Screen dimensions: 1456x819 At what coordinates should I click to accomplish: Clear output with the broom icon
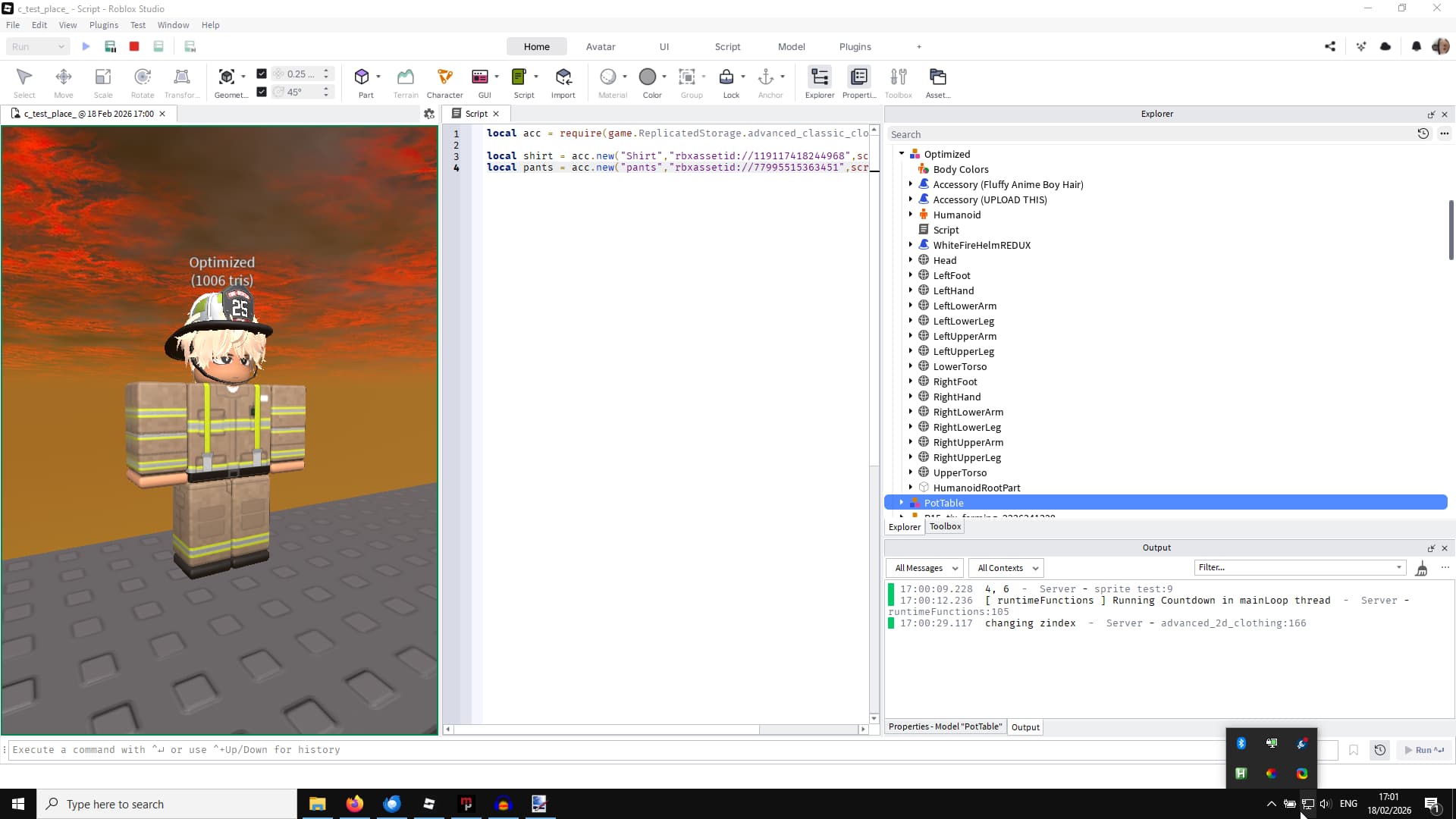(1422, 569)
